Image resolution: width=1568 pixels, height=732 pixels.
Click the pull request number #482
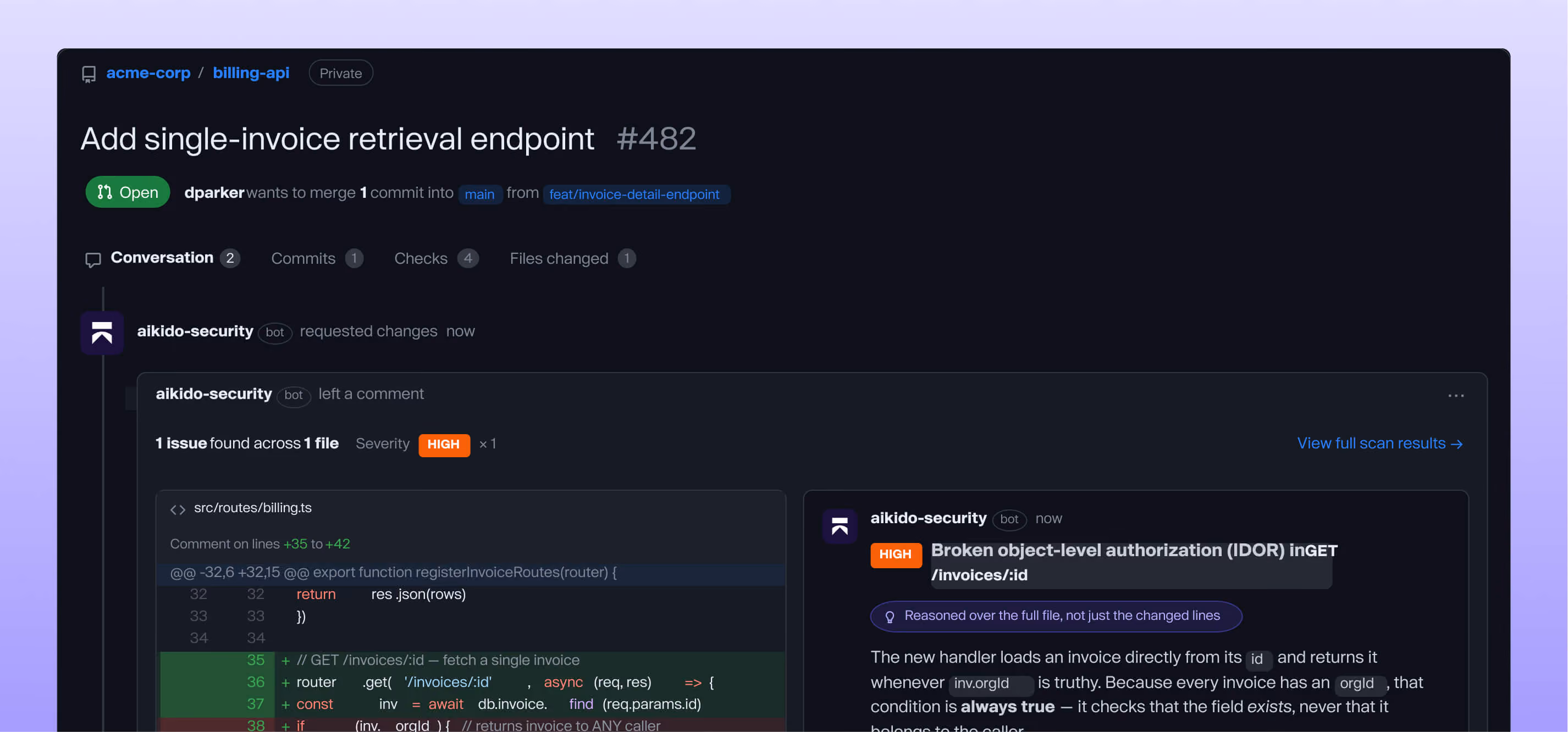click(656, 140)
